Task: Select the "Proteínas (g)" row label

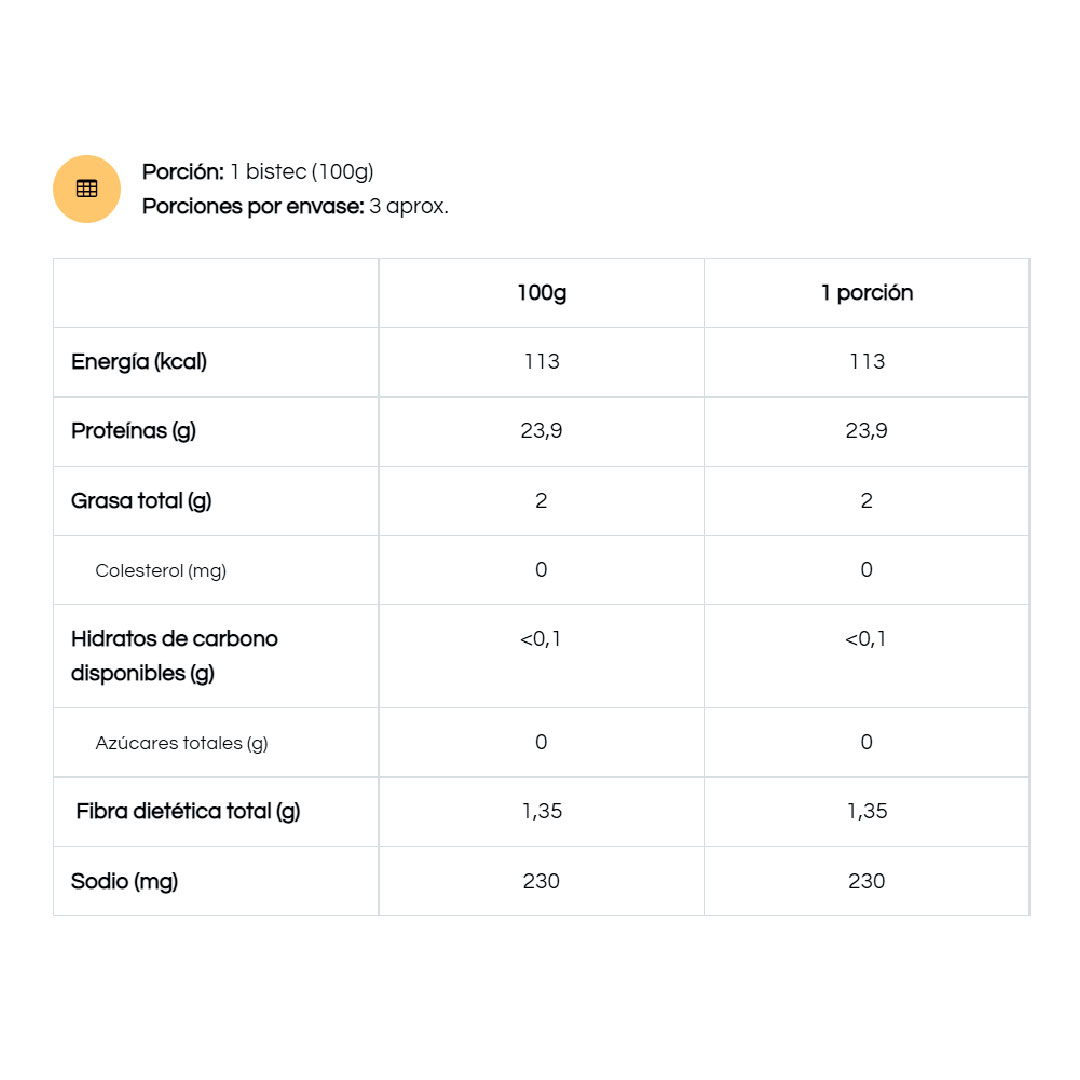Action: tap(133, 431)
